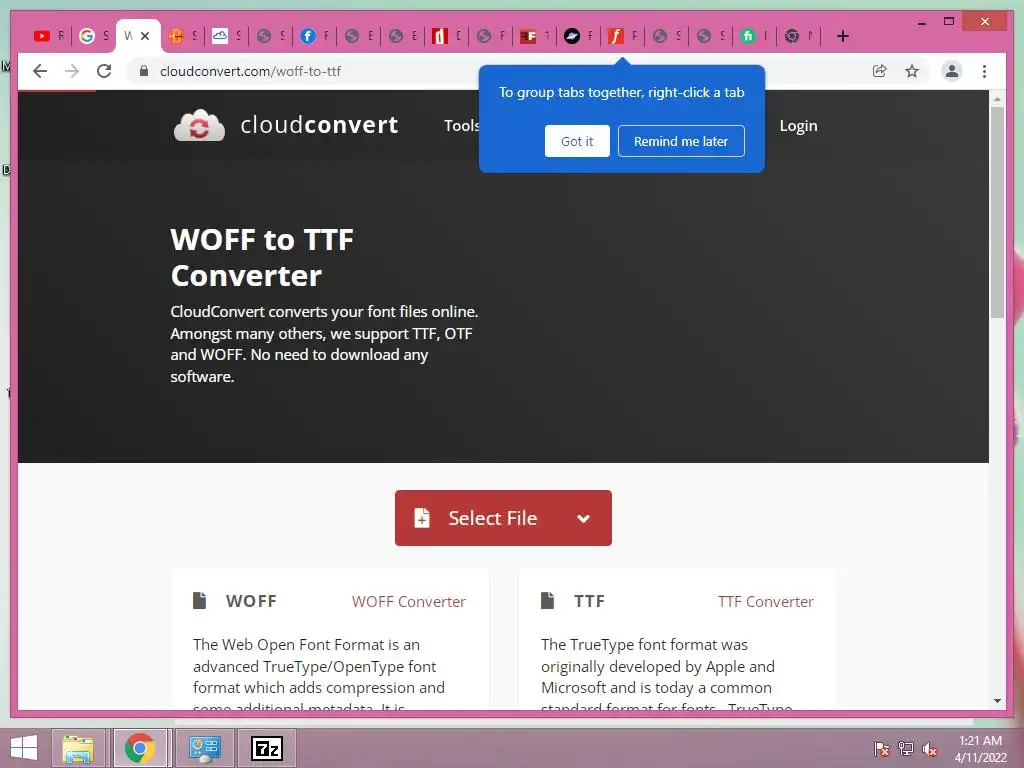Screen dimensions: 1024x768
Task: Open the Windows Start menu
Action: (x=24, y=748)
